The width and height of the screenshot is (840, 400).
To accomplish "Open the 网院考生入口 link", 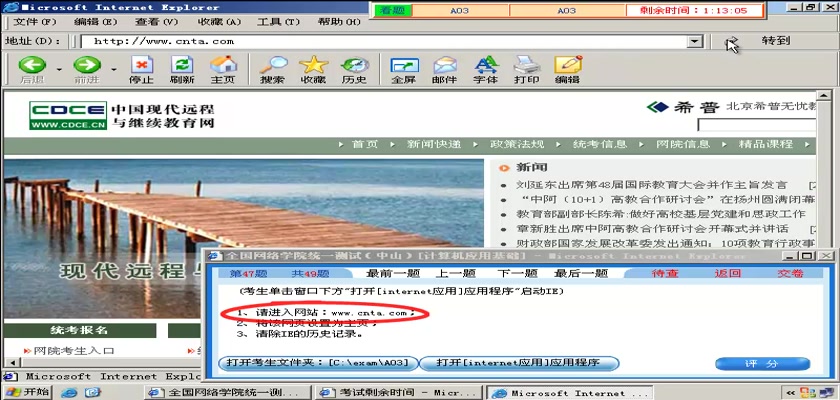I will [74, 351].
